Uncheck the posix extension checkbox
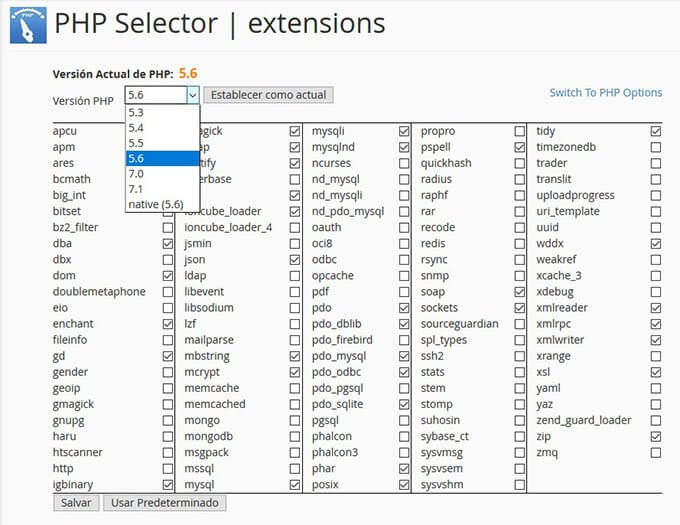680x525 pixels. click(x=404, y=485)
